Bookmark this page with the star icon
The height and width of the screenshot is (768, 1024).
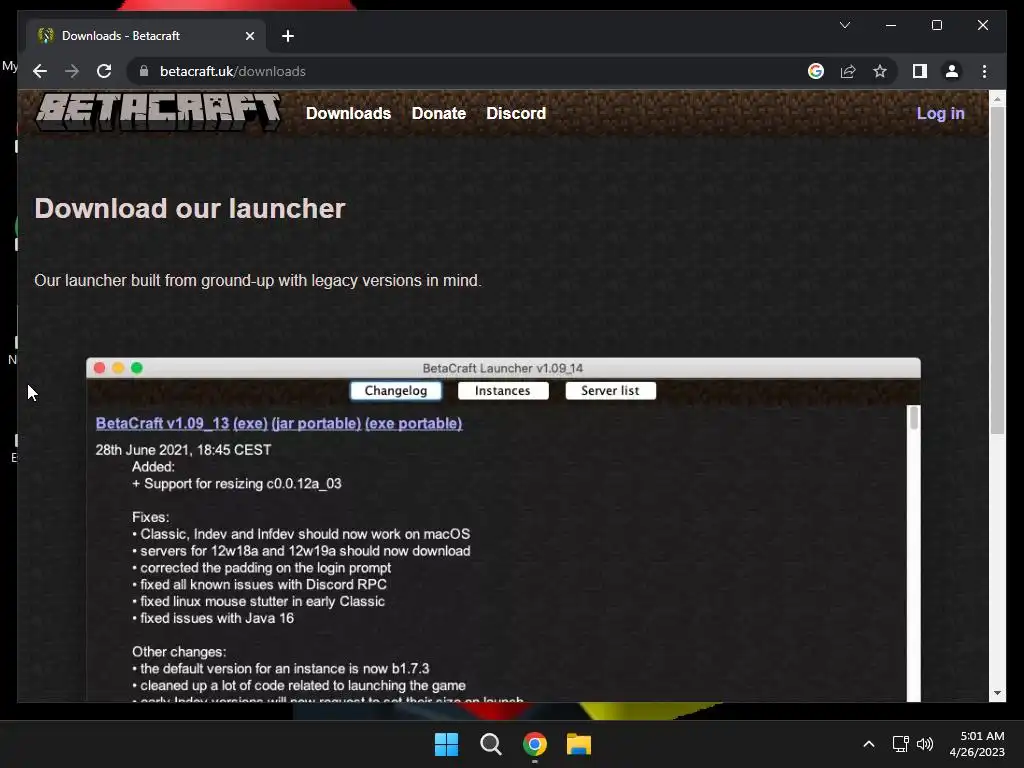880,71
